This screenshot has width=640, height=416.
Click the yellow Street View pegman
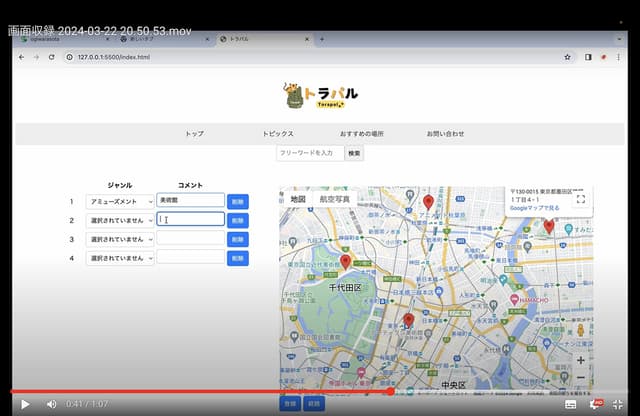click(580, 328)
